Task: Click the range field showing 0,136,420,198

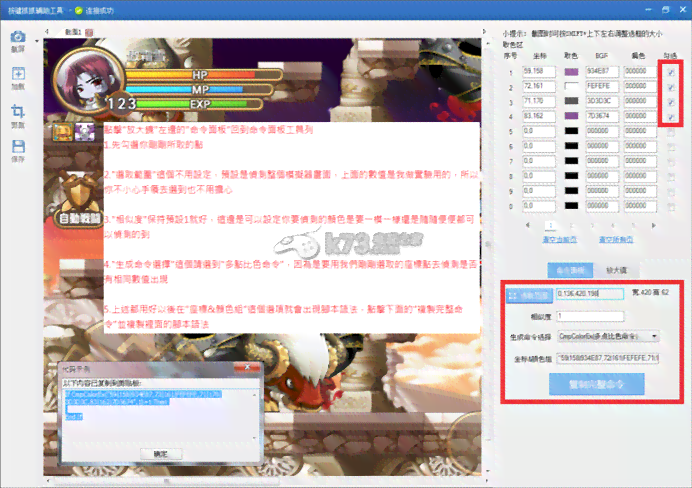Action: 590,293
